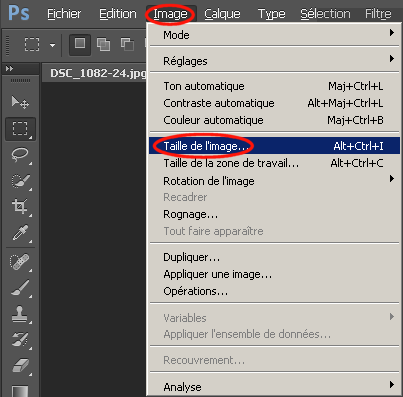Click Add to selection icon in options bar

pos(103,44)
